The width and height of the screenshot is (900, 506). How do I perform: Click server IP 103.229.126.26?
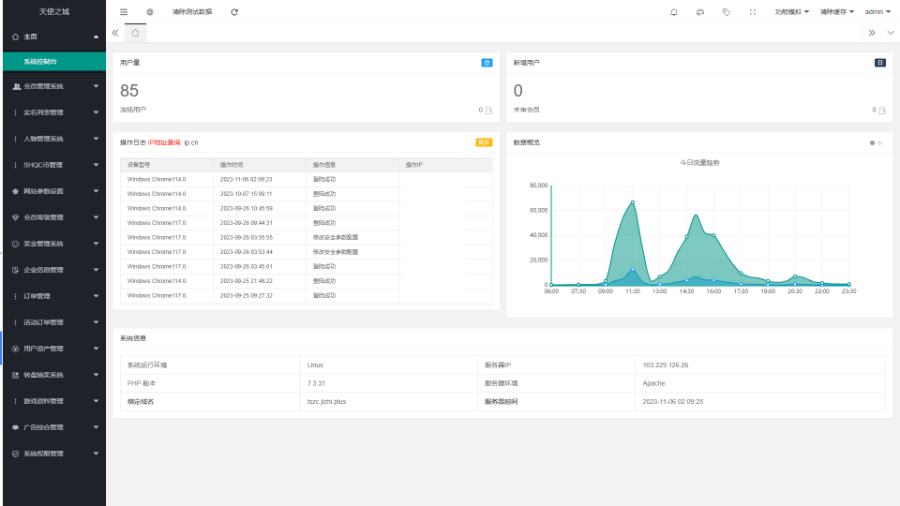click(x=665, y=365)
